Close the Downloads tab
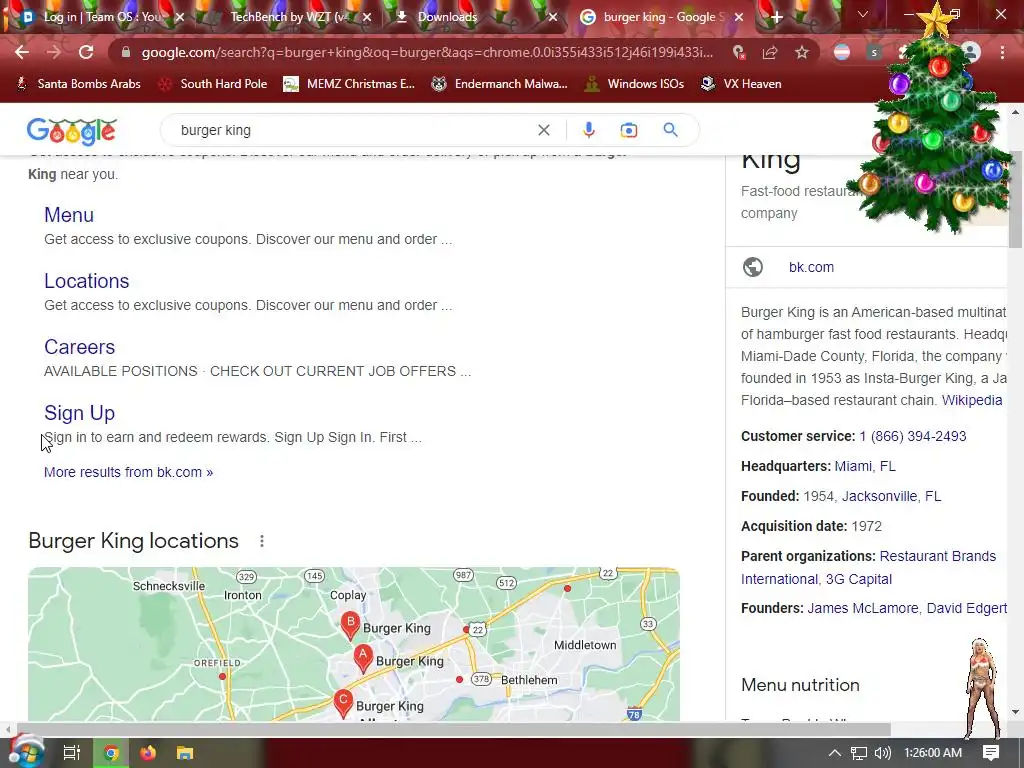Image resolution: width=1024 pixels, height=768 pixels. point(552,18)
